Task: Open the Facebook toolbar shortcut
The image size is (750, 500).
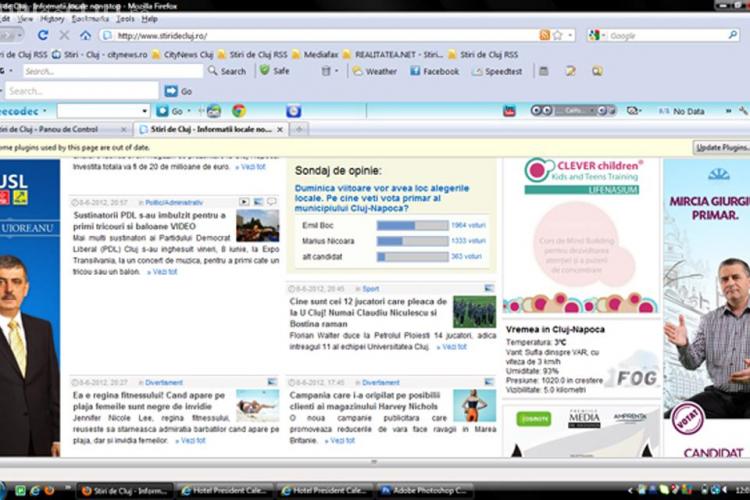Action: [435, 71]
